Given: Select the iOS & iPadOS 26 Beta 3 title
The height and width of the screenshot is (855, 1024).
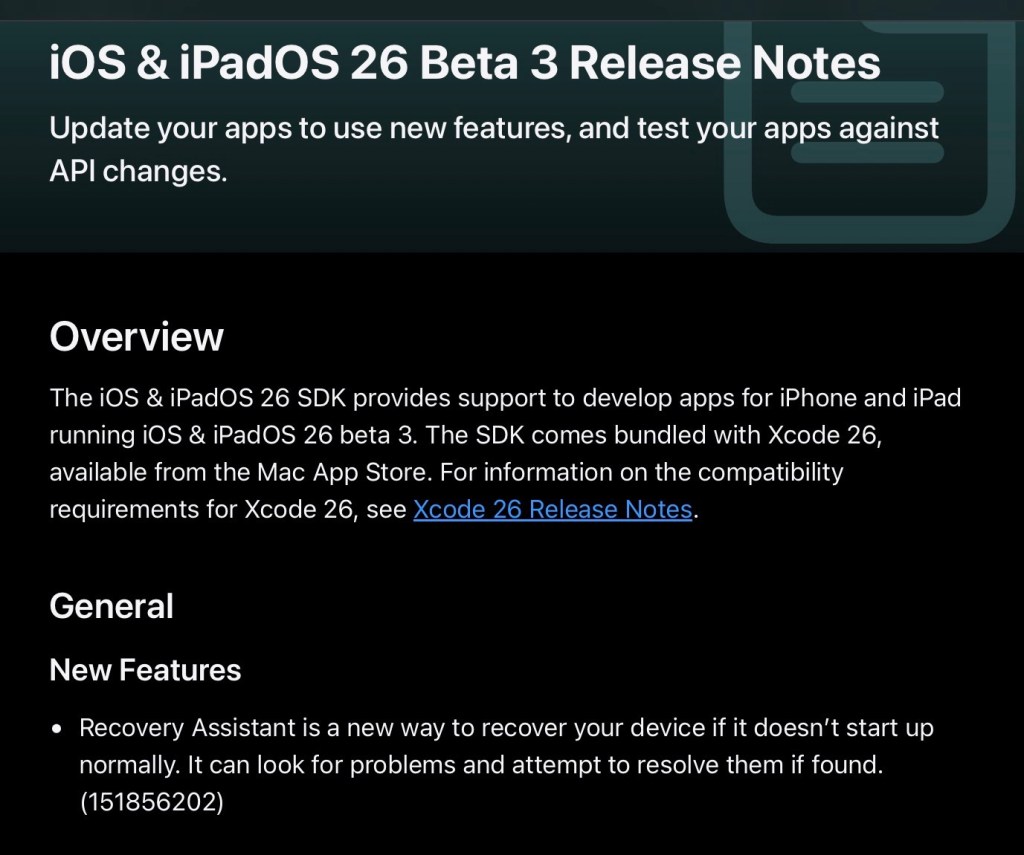Looking at the screenshot, I should [x=464, y=63].
